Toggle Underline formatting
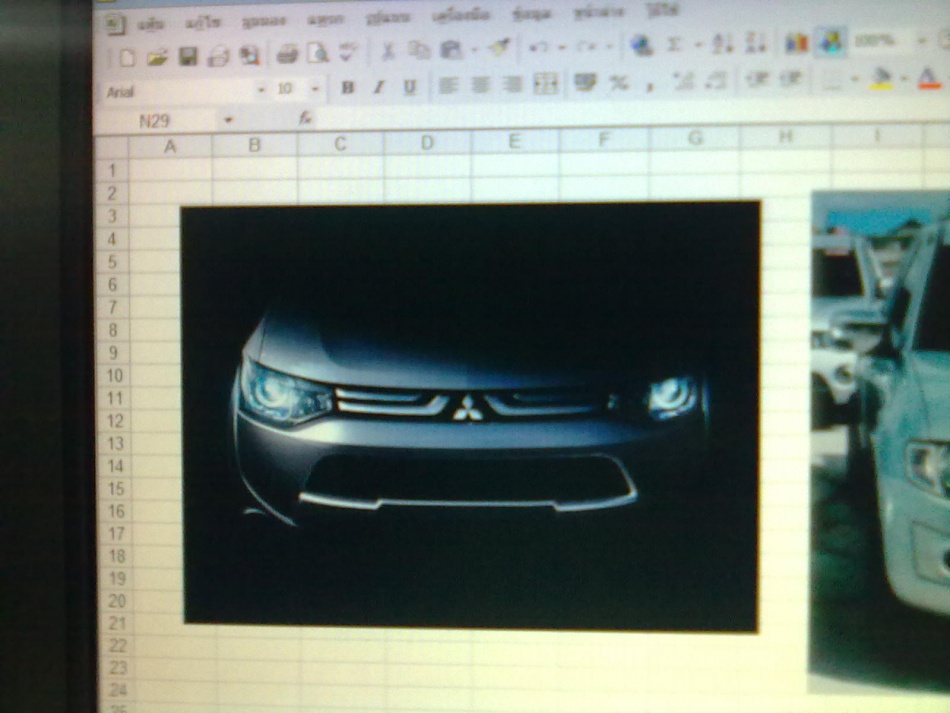Screen dimensions: 950x713 click(x=410, y=87)
